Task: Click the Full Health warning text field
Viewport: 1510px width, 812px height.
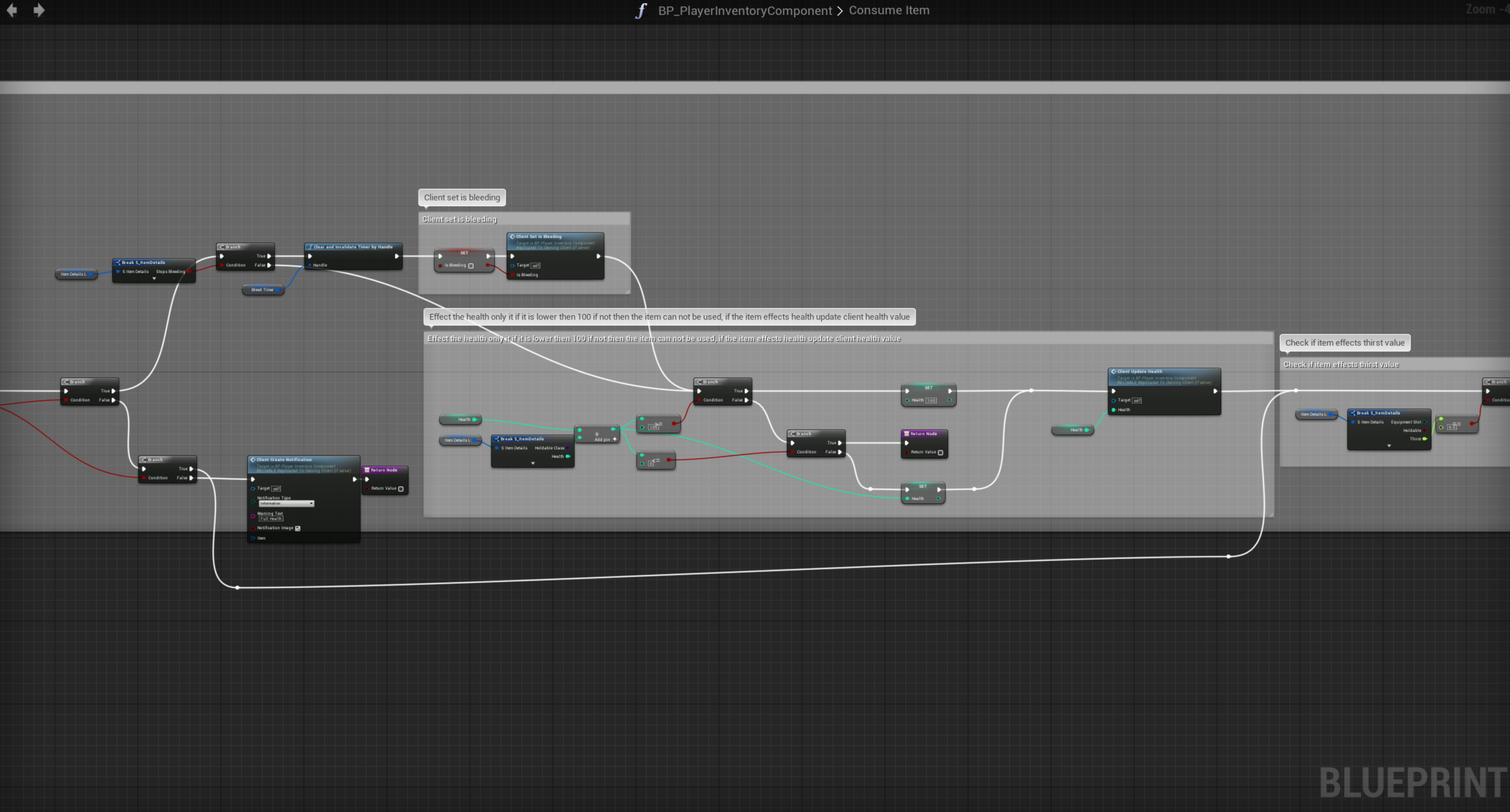Action: coord(271,519)
